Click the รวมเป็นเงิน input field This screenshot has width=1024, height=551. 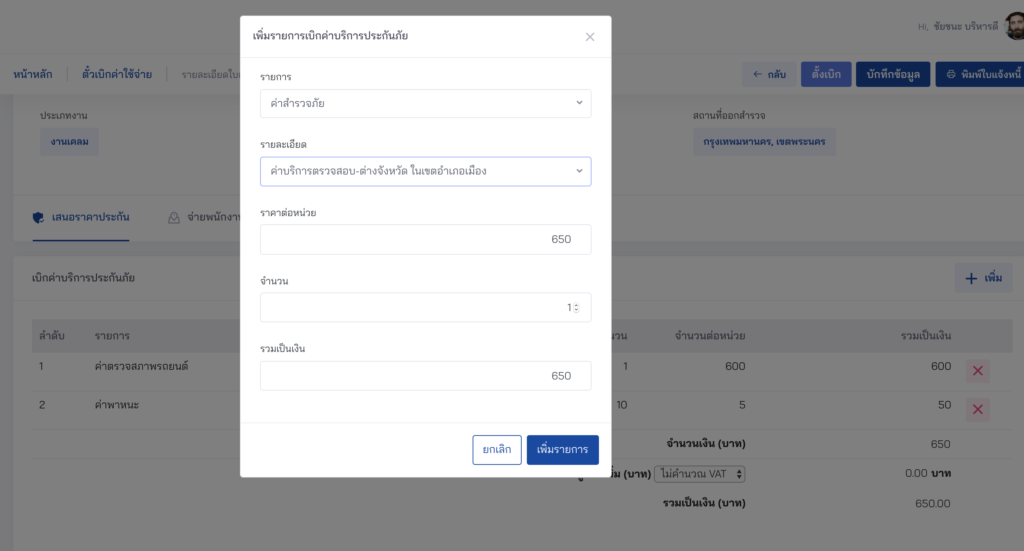425,376
